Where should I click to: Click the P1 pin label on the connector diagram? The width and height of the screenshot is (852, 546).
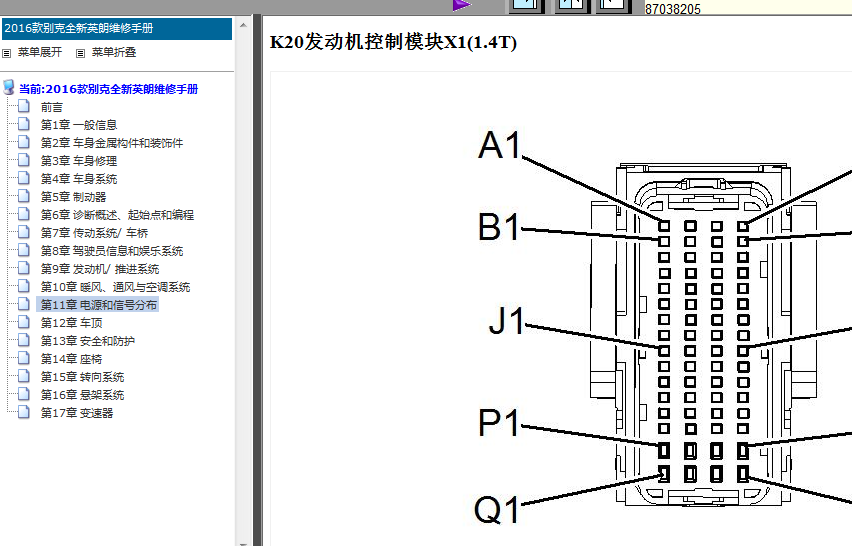tap(499, 422)
